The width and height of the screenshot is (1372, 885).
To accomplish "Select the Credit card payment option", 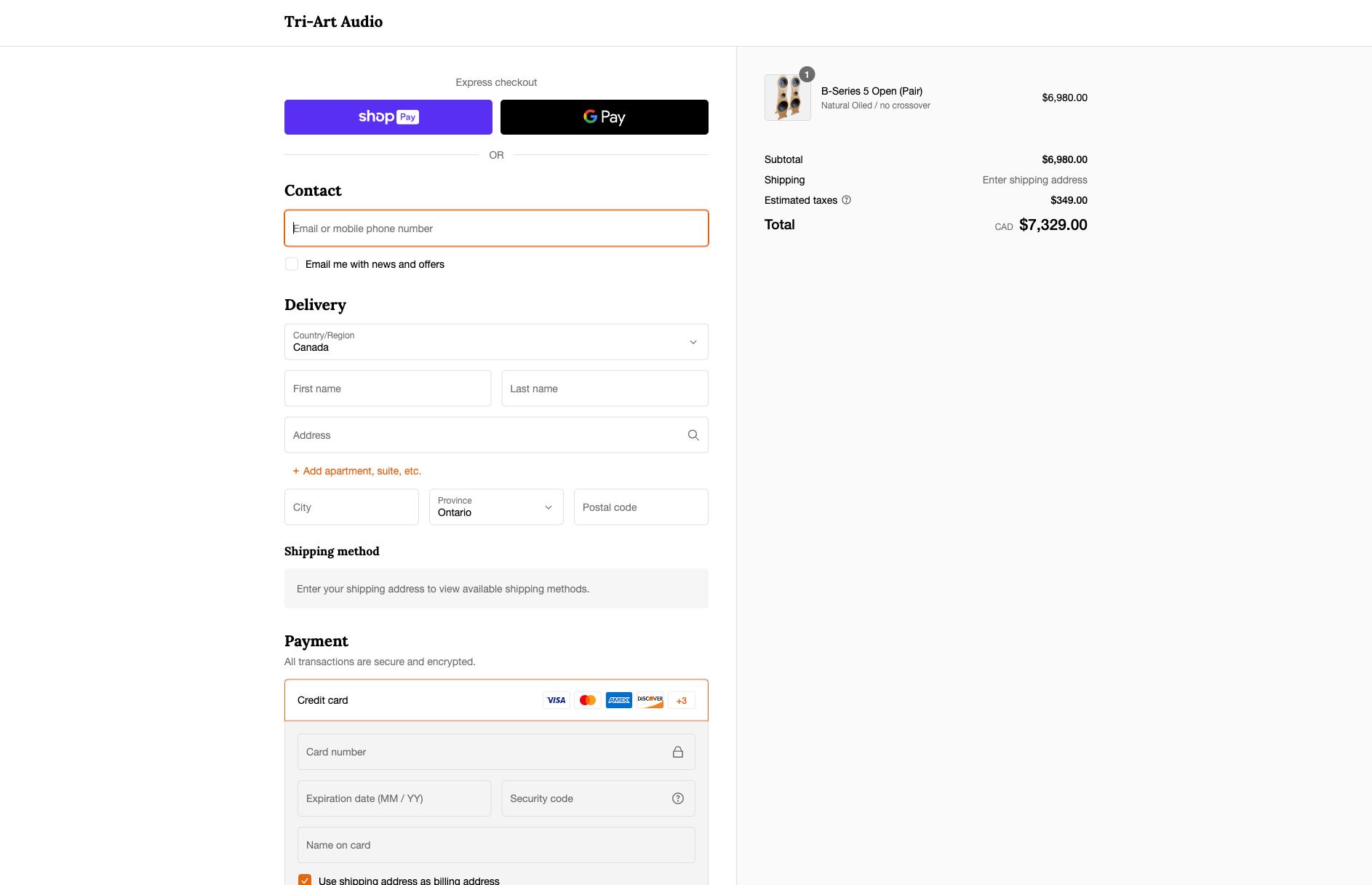I will [323, 700].
